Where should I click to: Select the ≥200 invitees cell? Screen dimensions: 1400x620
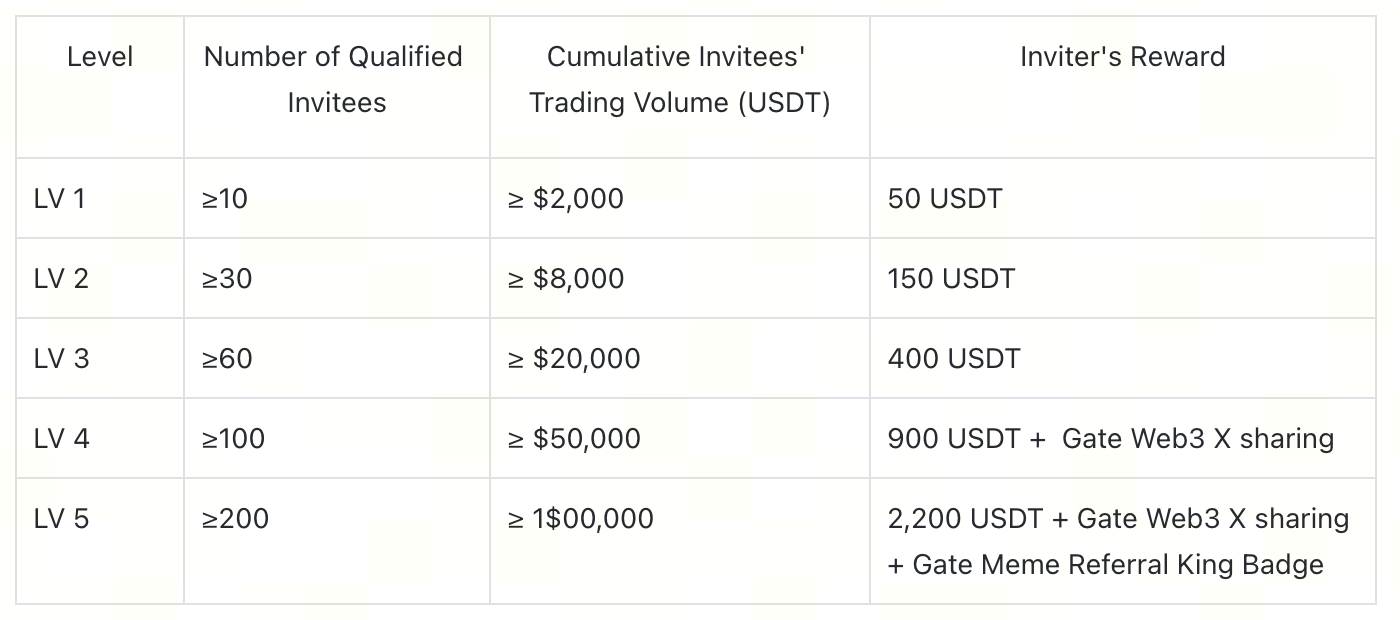(x=235, y=519)
